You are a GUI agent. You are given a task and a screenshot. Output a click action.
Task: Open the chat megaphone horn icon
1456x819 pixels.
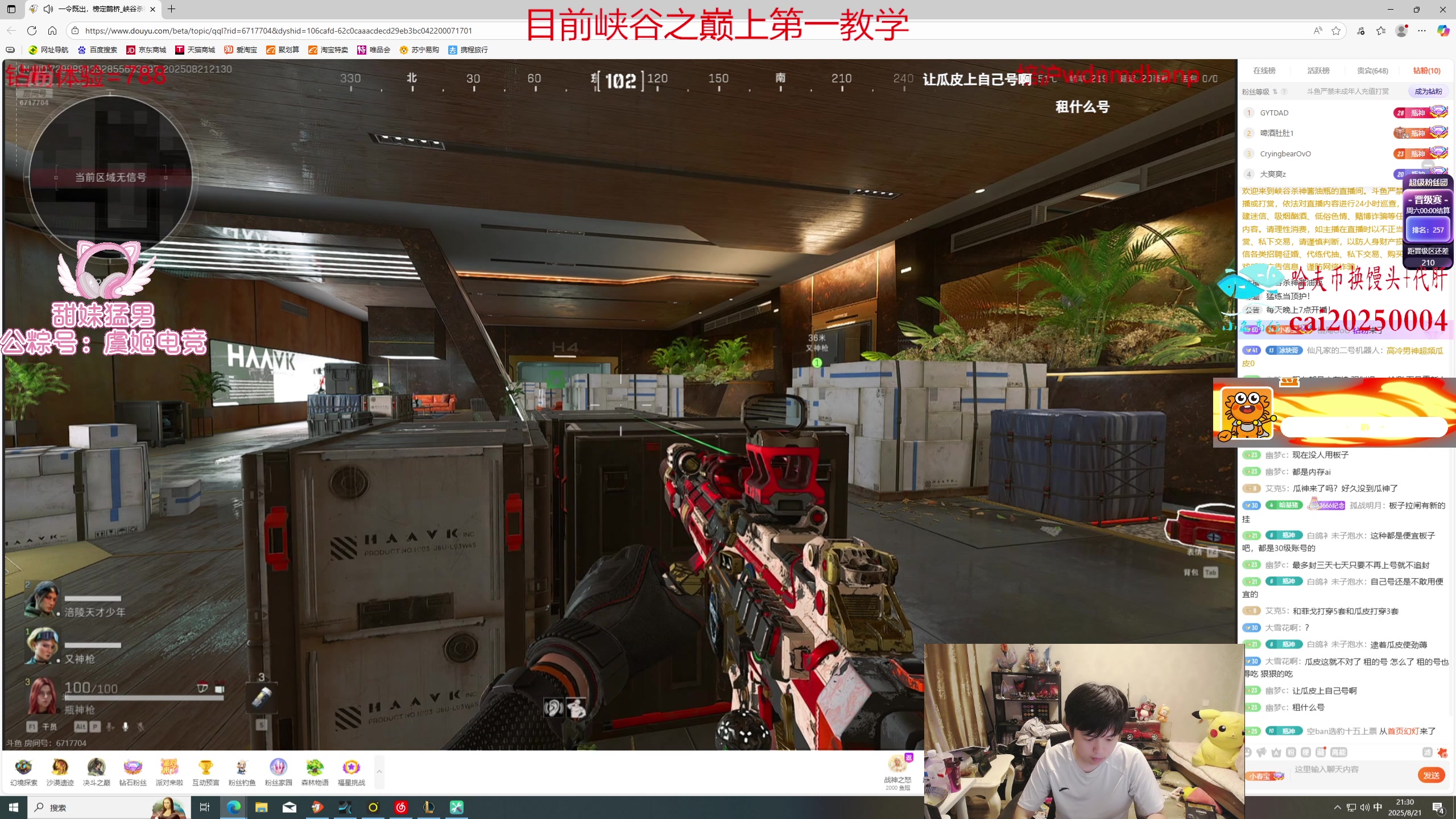[x=1261, y=752]
